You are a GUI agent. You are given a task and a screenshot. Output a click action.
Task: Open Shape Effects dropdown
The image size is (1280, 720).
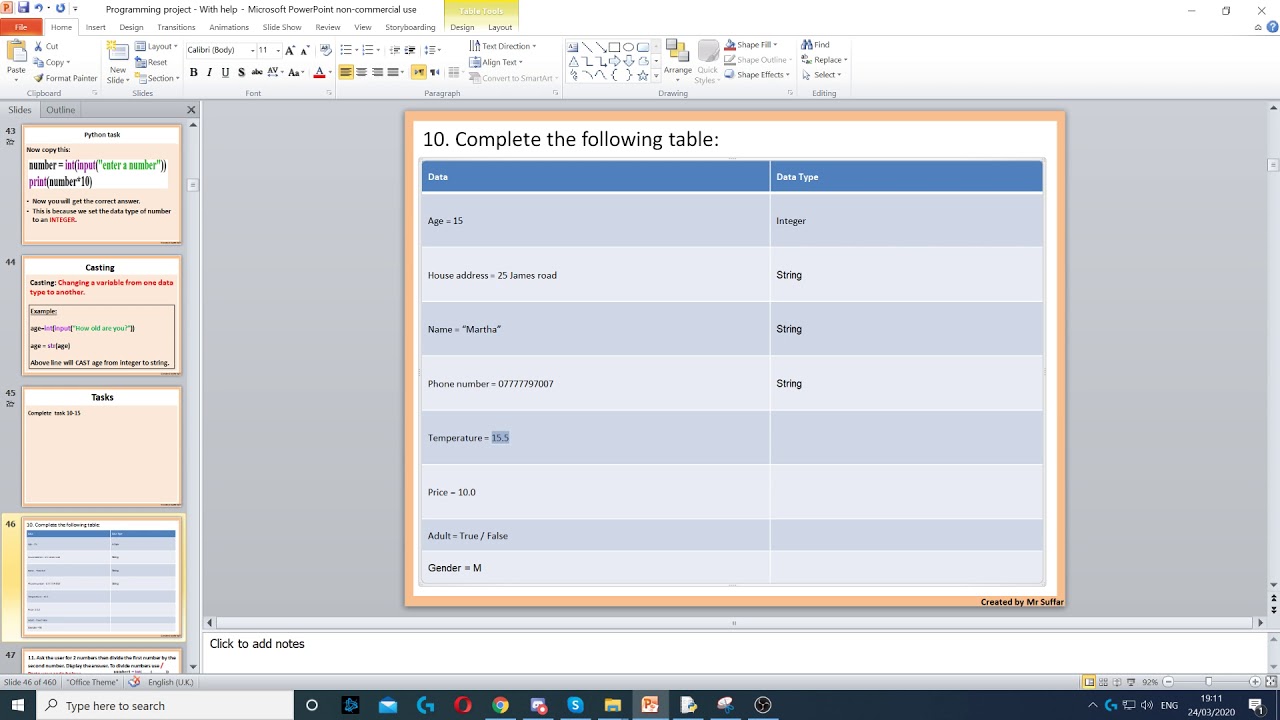tap(755, 75)
